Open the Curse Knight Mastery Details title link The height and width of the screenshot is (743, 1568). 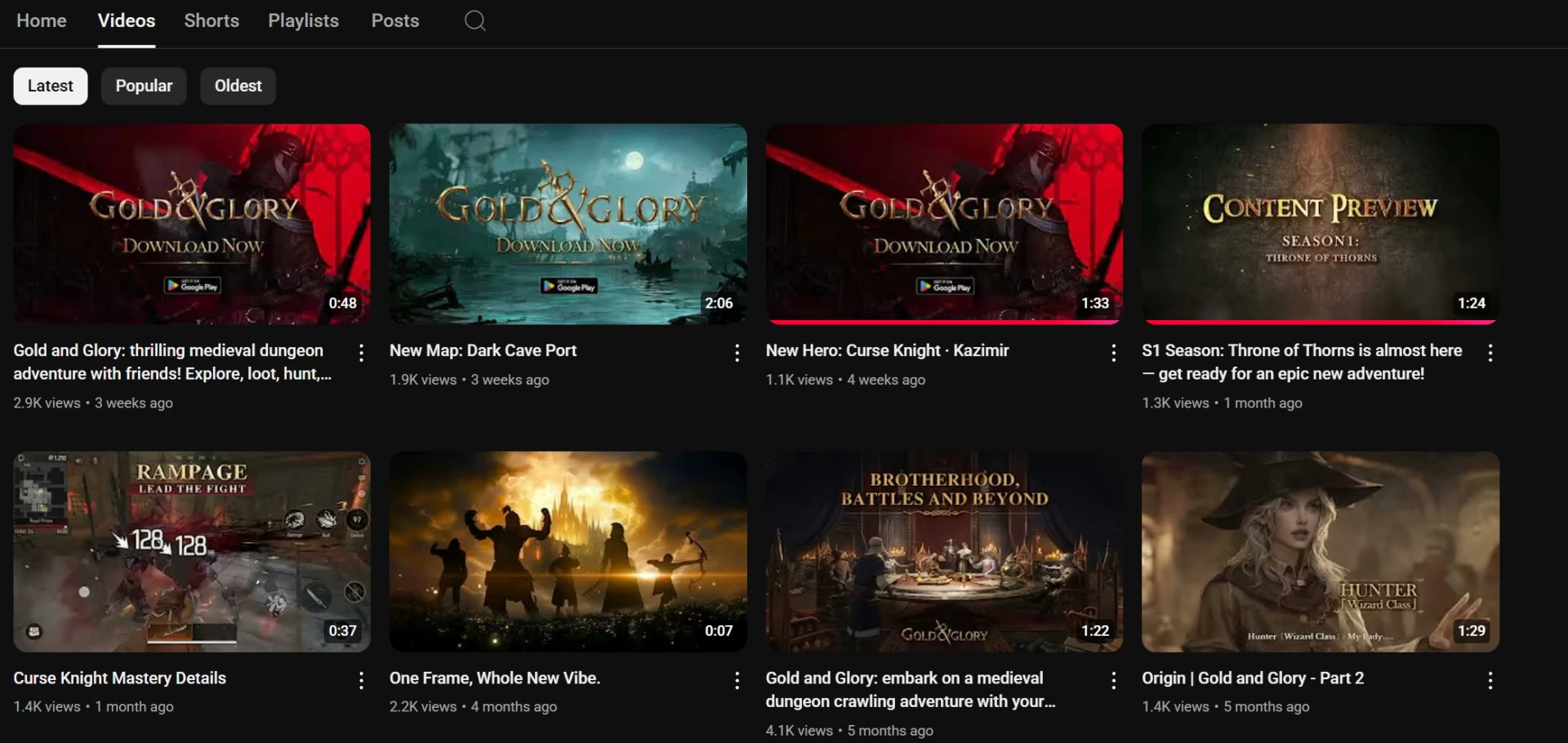point(120,678)
